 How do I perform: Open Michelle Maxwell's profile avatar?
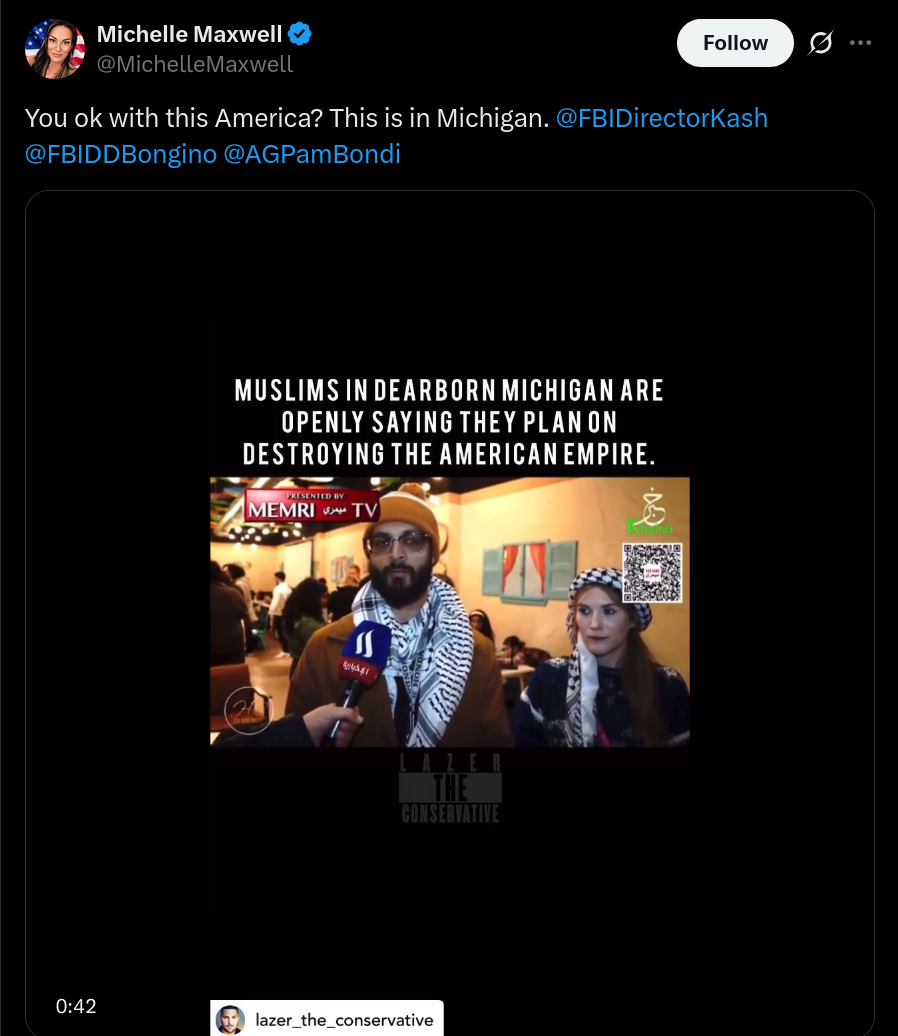55,49
